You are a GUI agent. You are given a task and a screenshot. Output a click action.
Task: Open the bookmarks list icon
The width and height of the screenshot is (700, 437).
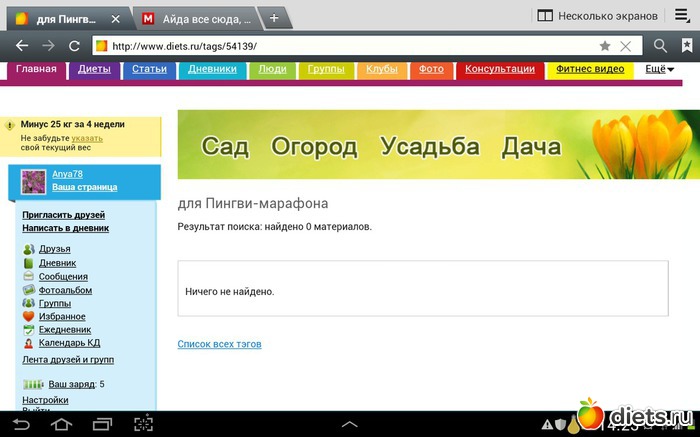(687, 46)
